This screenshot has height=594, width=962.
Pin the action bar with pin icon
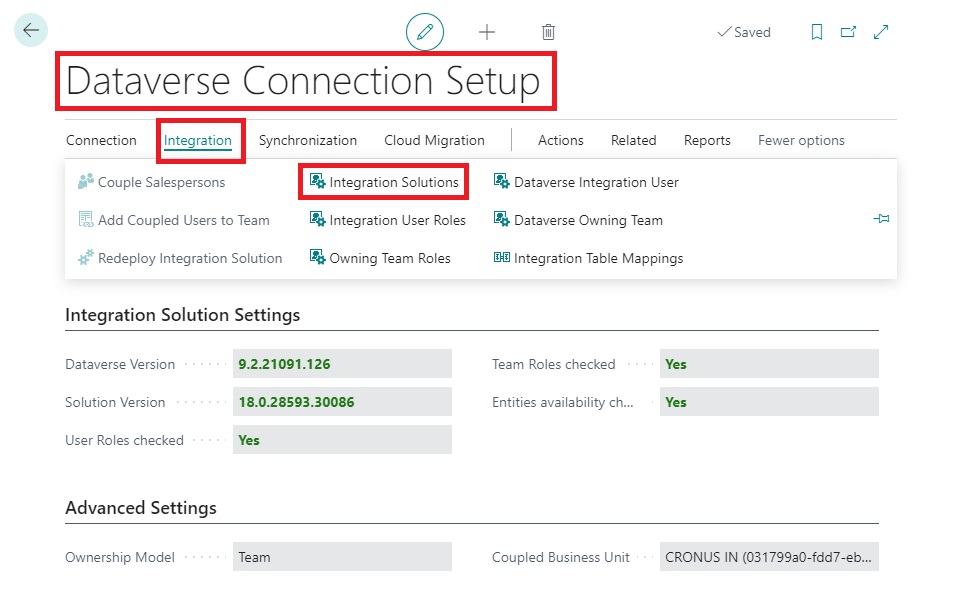tap(881, 219)
